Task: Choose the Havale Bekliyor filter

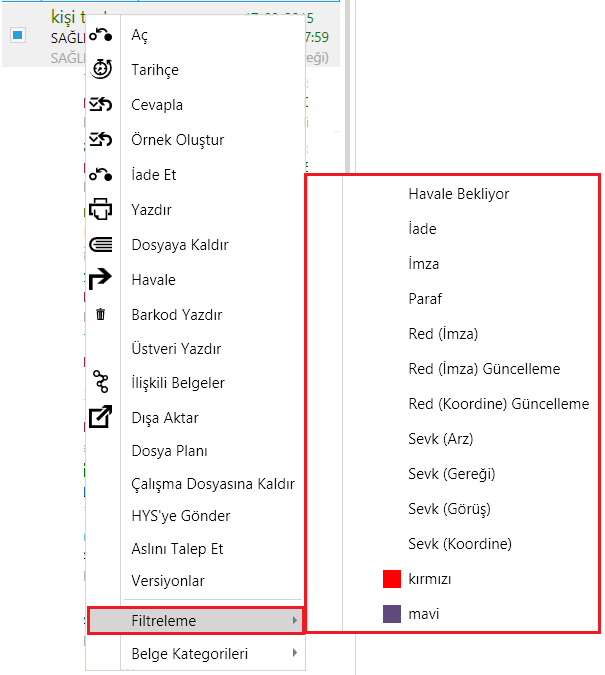Action: tap(459, 194)
